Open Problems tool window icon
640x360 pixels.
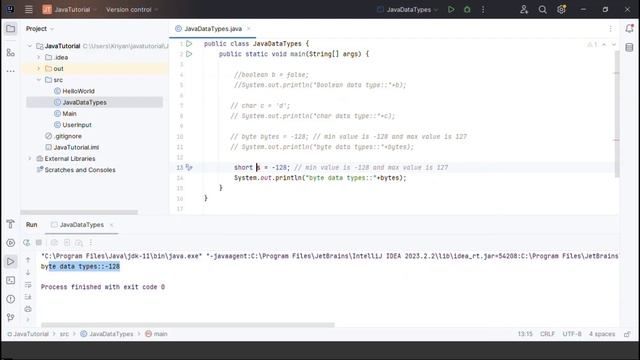11,299
